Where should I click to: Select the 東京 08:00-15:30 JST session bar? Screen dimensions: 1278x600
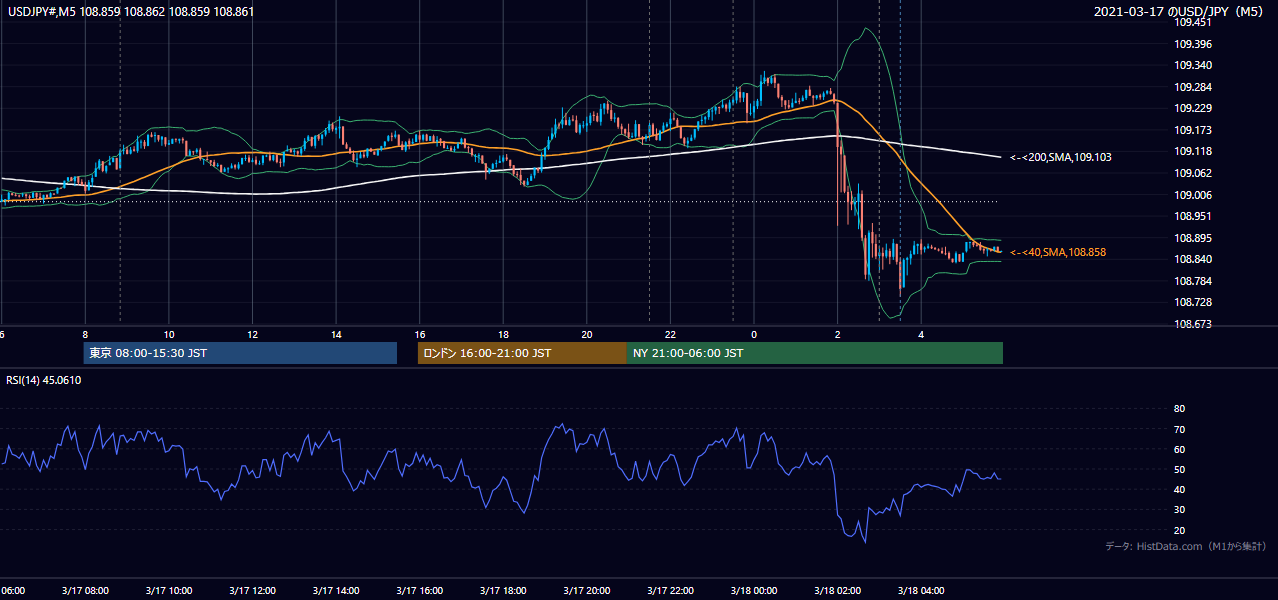(240, 353)
